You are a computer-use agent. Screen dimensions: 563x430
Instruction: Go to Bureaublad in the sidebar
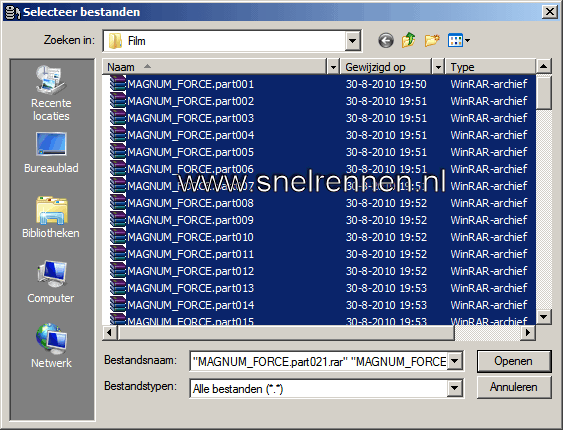[51, 153]
